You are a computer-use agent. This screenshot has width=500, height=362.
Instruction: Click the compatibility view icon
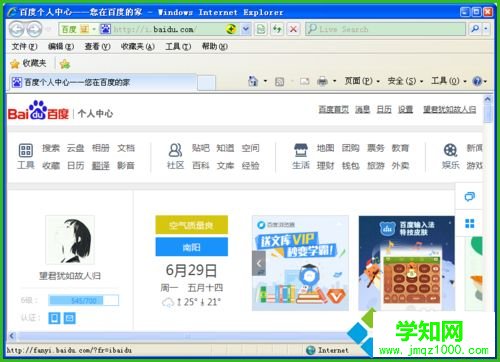coord(261,29)
